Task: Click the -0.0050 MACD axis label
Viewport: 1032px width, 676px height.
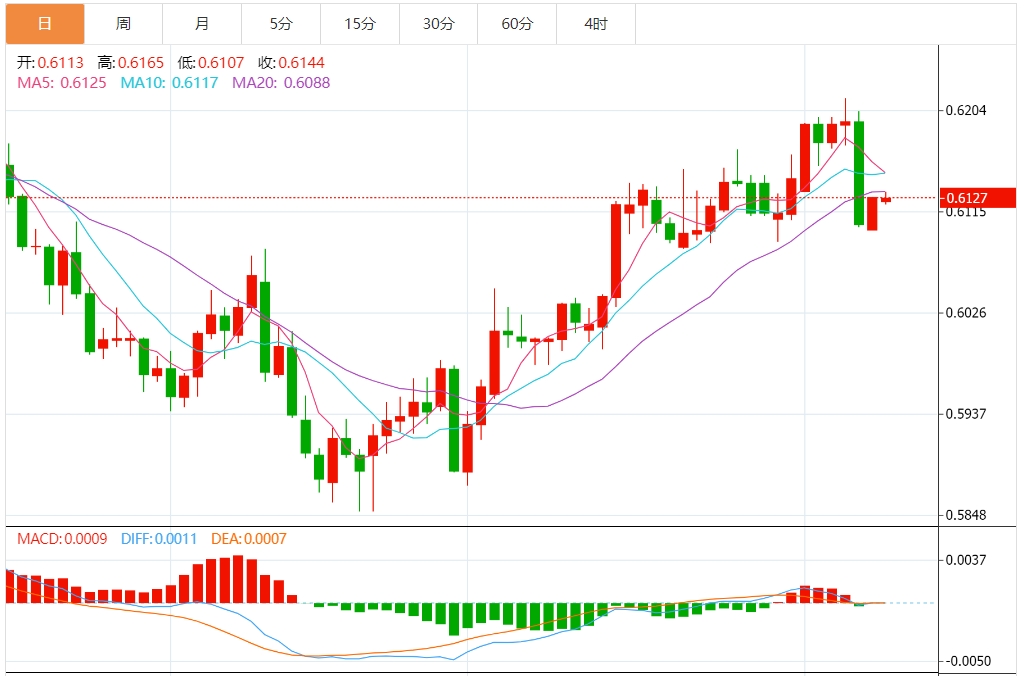Action: pyautogui.click(x=966, y=661)
